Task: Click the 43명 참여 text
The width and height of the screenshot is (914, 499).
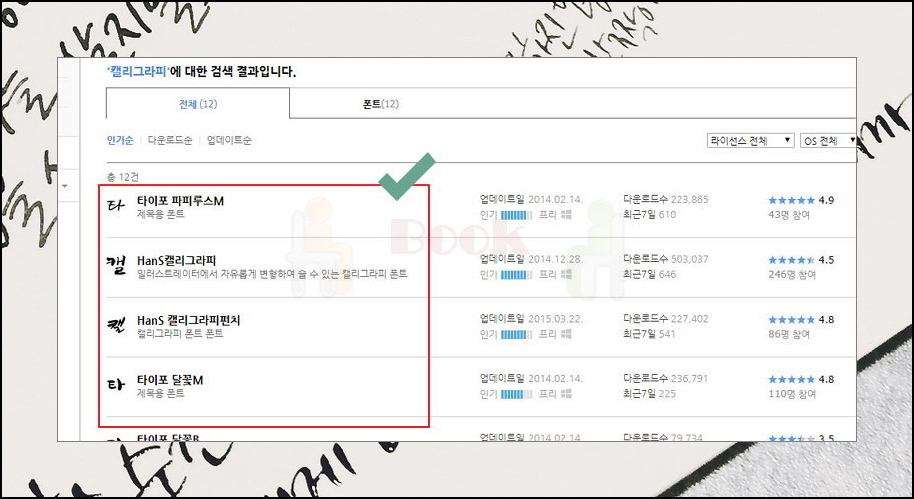Action: coord(789,215)
